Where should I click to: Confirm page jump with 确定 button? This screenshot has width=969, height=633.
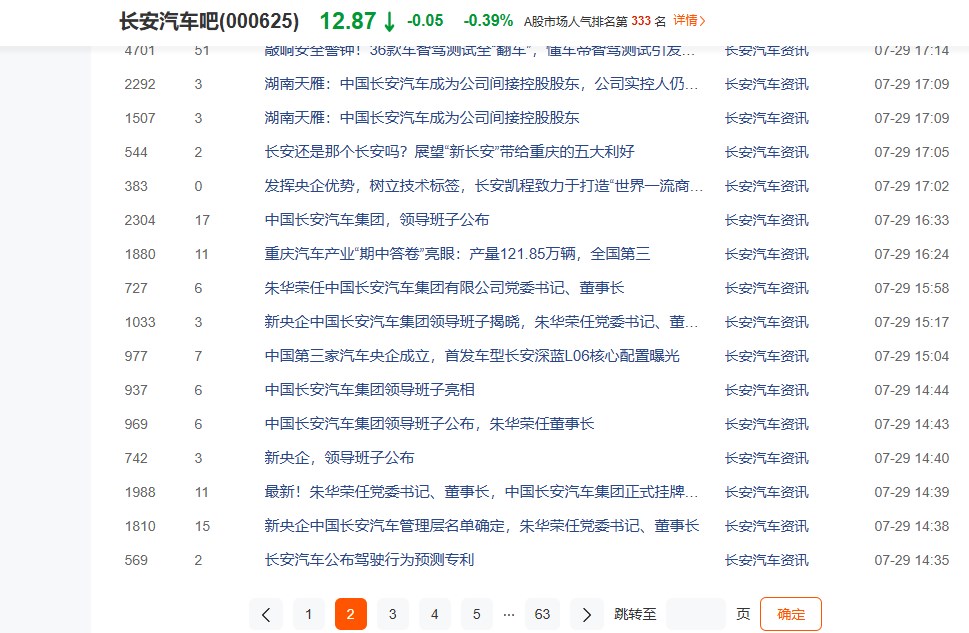point(791,614)
